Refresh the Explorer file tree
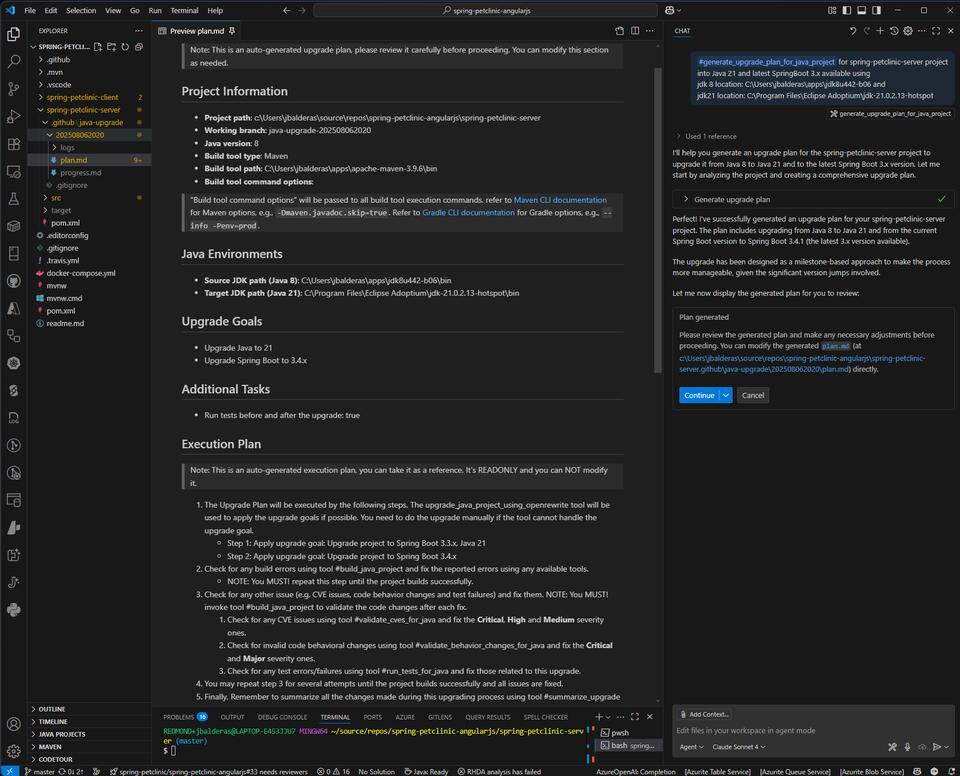Viewport: 960px width, 776px height. [125, 47]
